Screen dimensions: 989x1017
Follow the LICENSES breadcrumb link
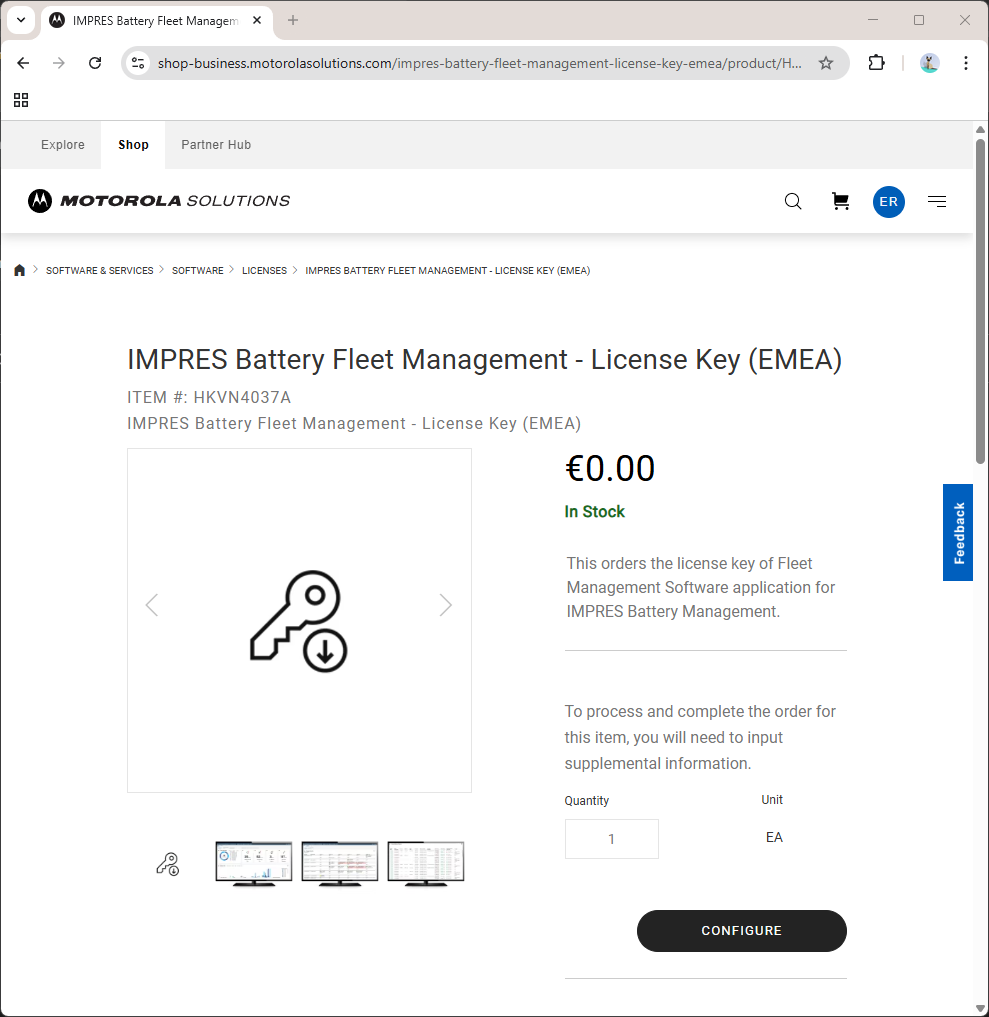click(x=264, y=271)
